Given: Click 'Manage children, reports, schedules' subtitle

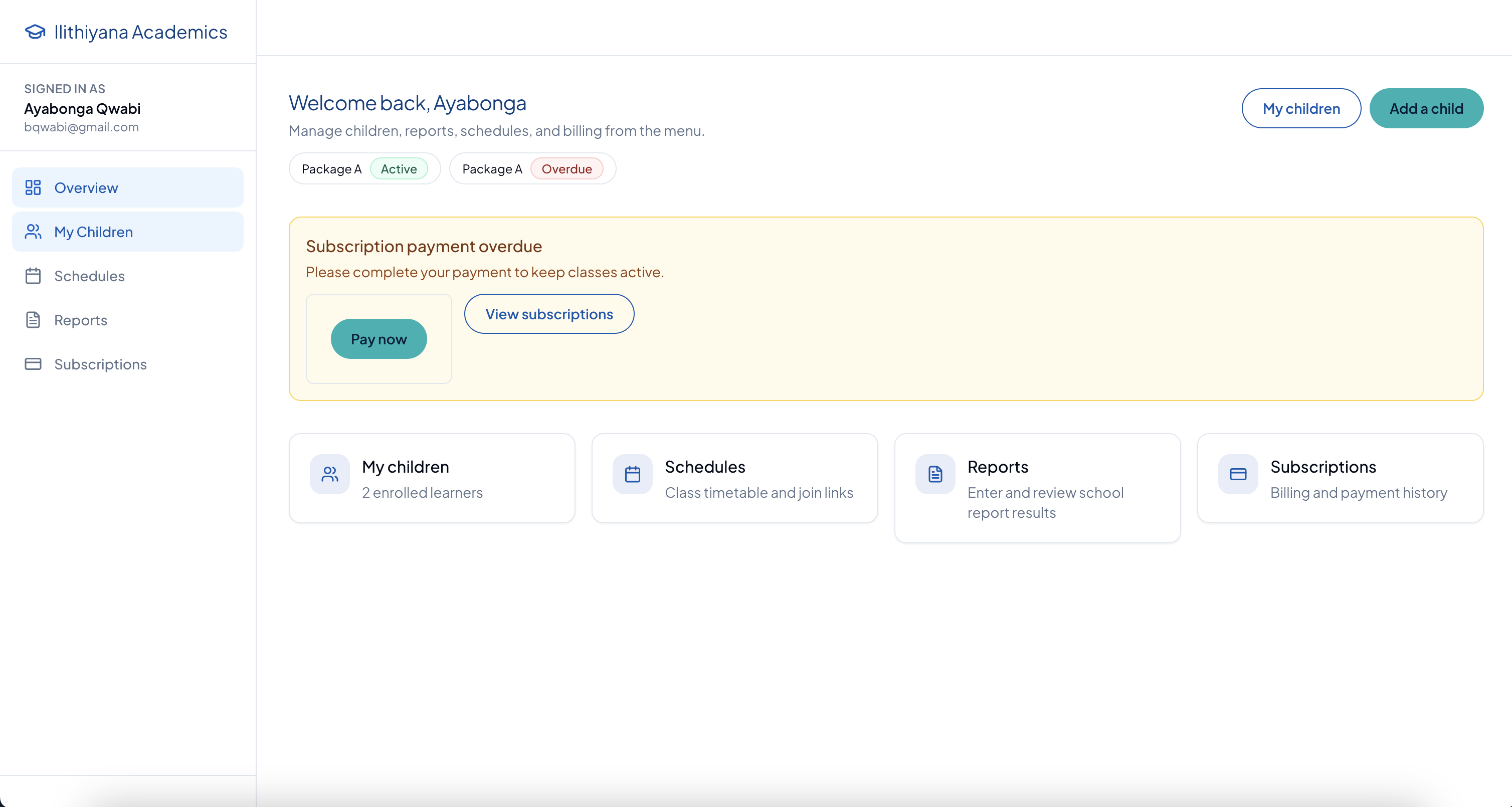Looking at the screenshot, I should [497, 130].
